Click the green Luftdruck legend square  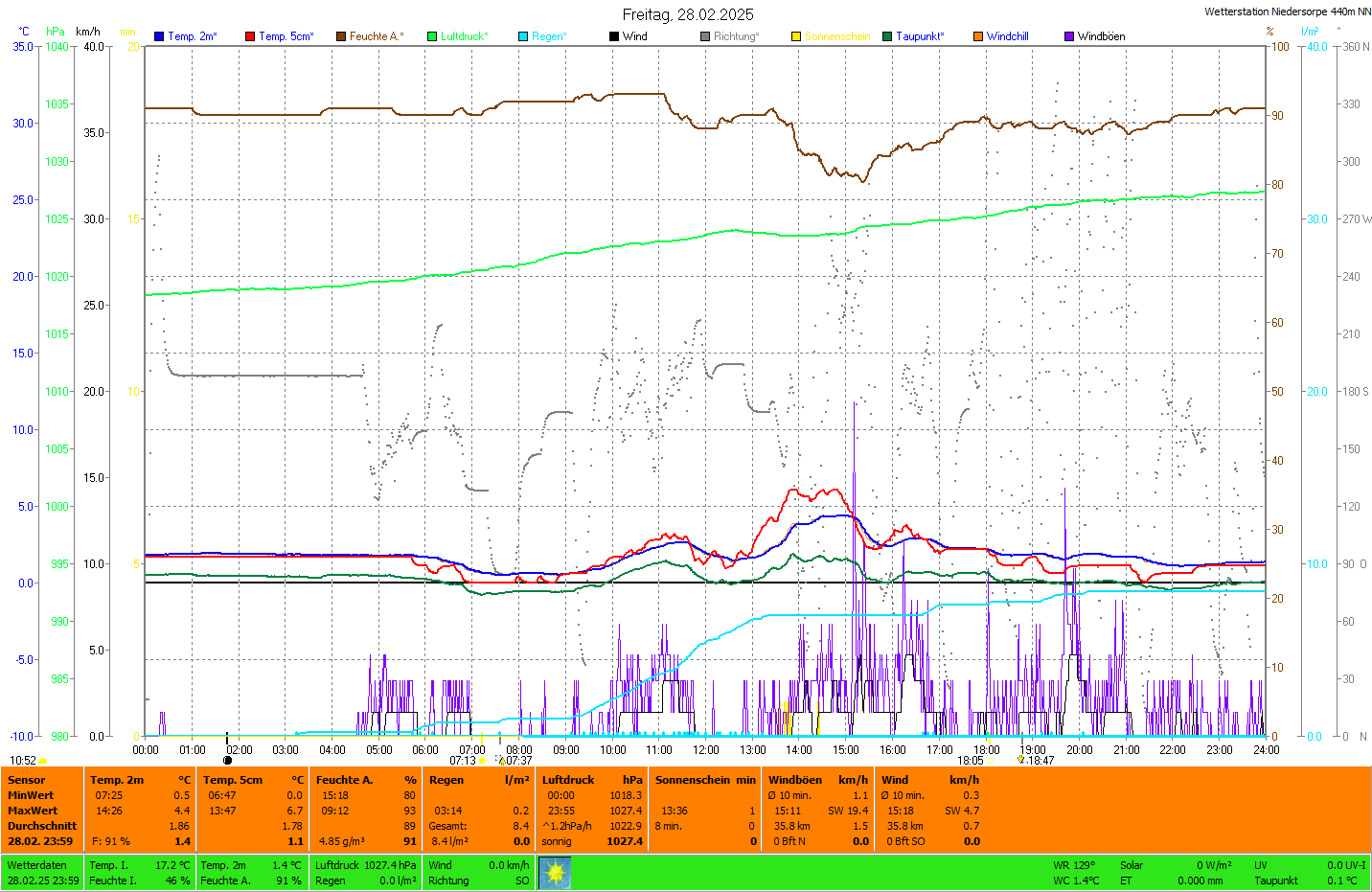pyautogui.click(x=432, y=36)
